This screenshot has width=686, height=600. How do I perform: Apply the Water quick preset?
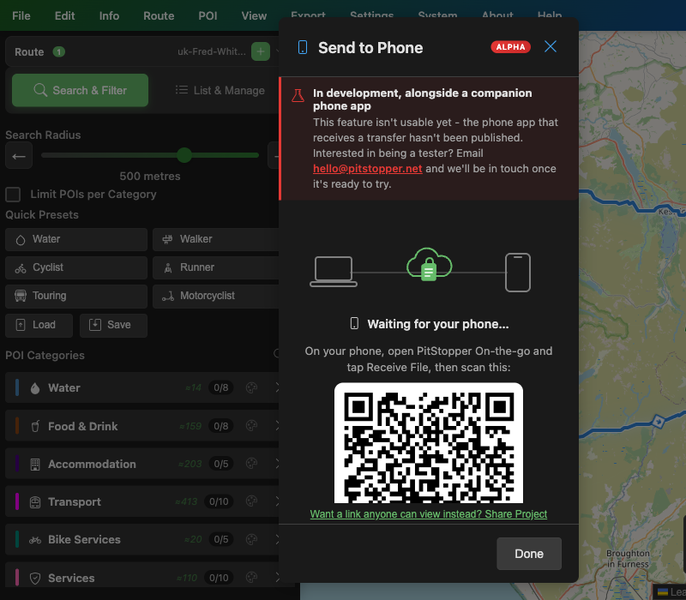pos(76,239)
